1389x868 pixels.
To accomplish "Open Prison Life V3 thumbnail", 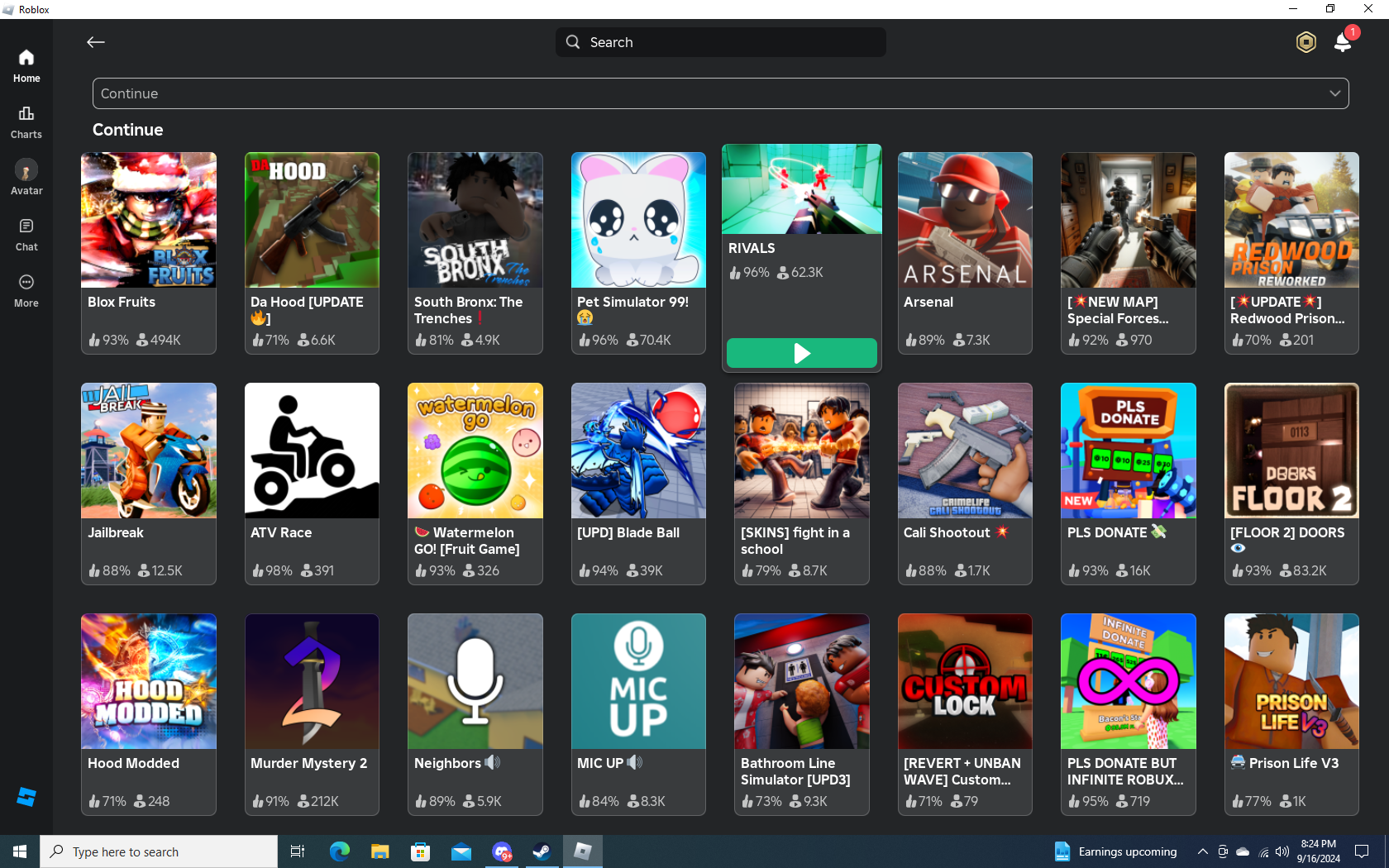I will pyautogui.click(x=1291, y=681).
